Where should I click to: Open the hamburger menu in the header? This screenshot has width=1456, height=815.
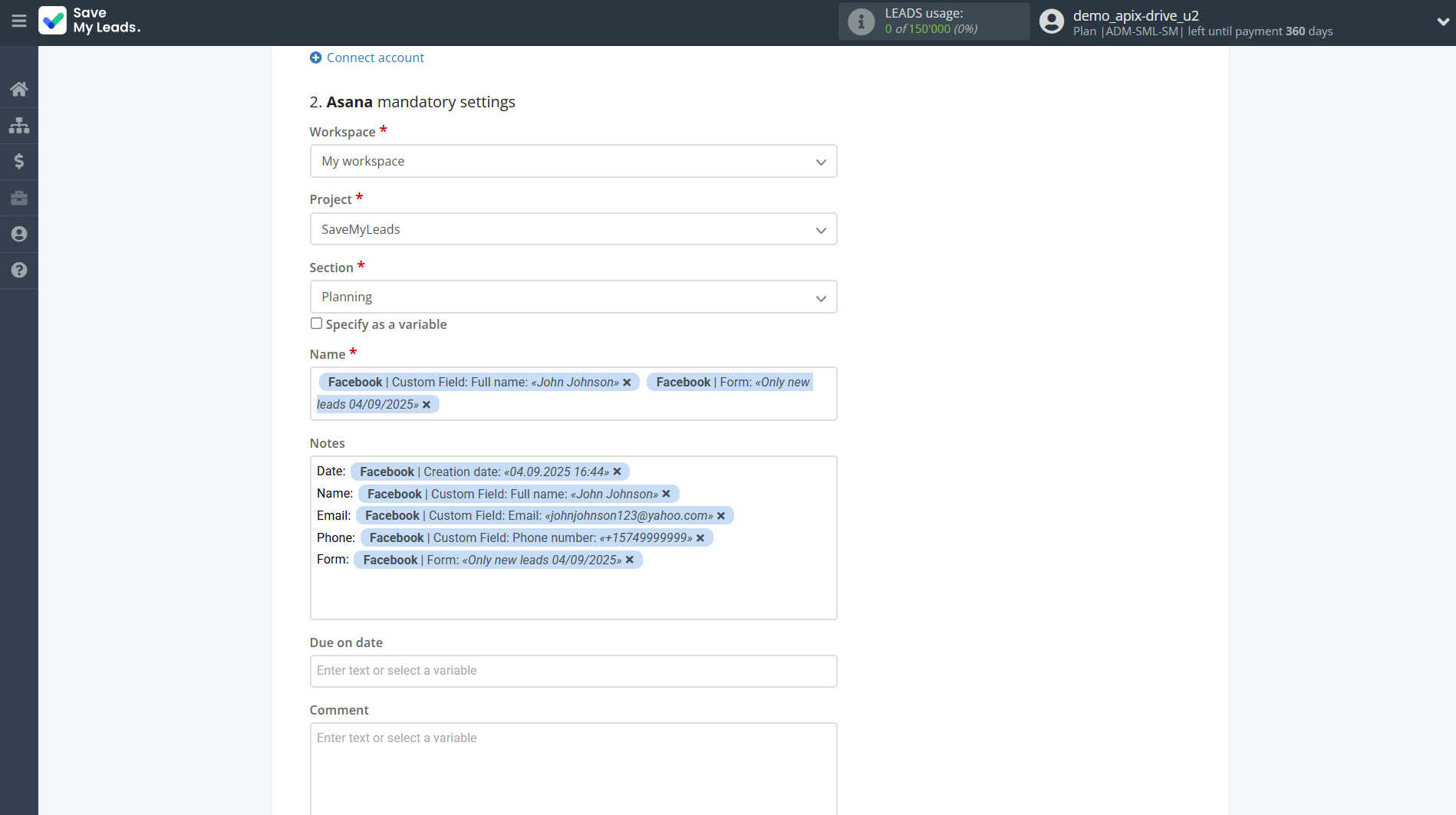pos(19,21)
